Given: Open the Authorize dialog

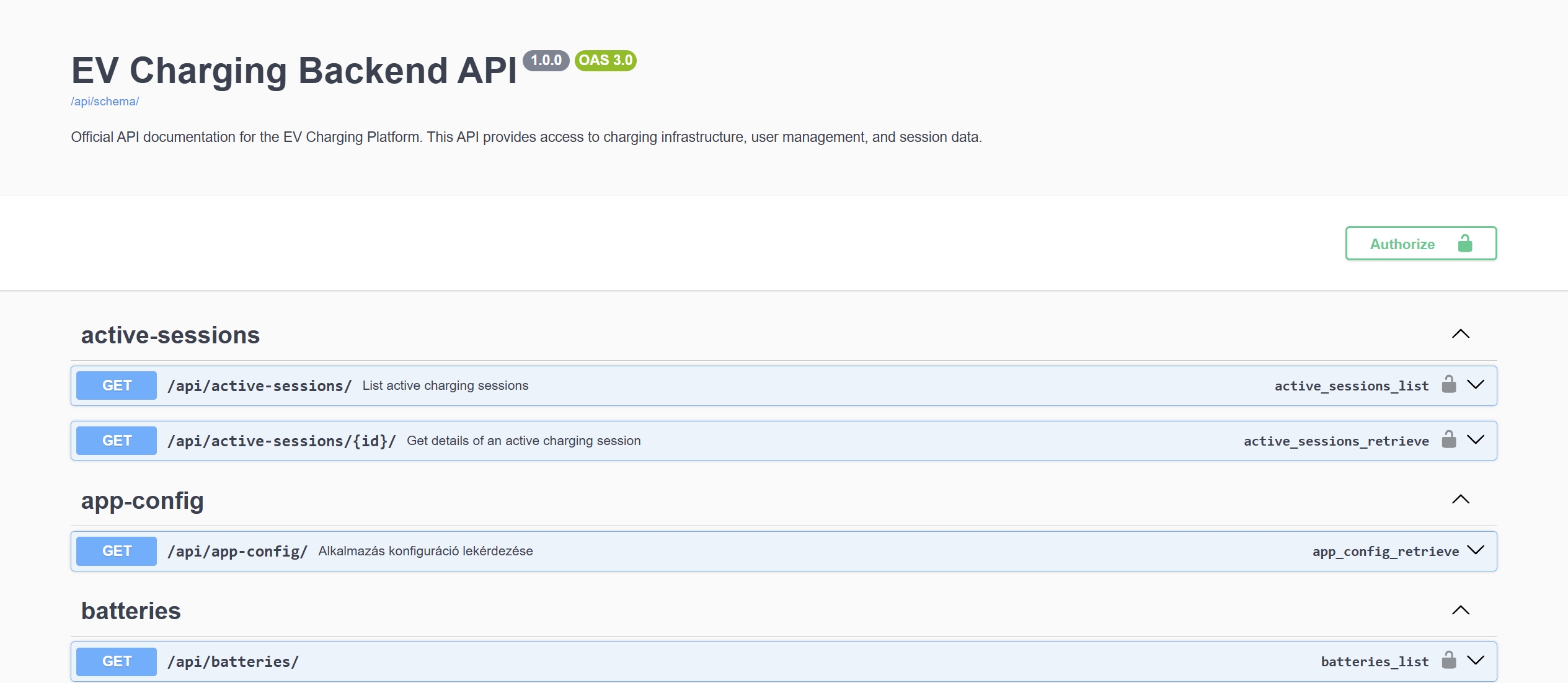Looking at the screenshot, I should click(1421, 244).
